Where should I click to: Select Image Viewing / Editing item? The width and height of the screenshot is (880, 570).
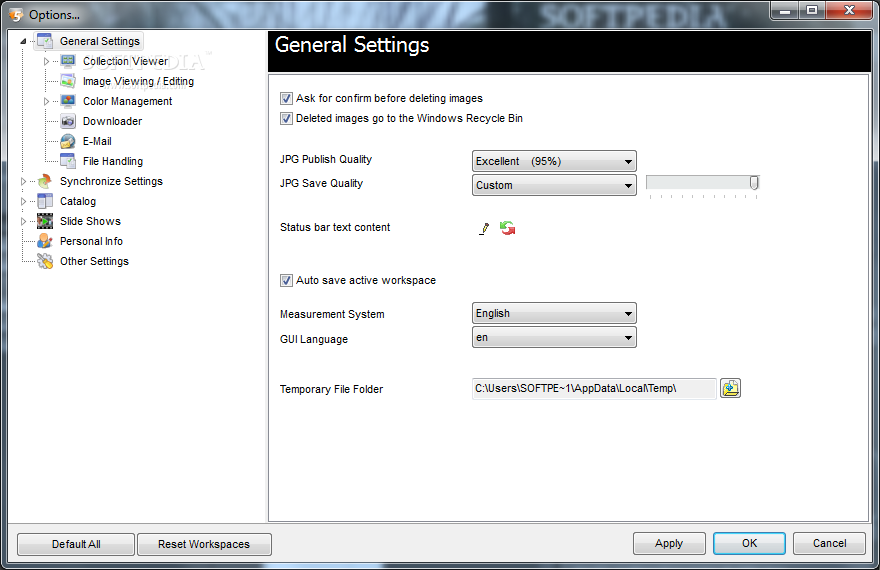tap(139, 81)
